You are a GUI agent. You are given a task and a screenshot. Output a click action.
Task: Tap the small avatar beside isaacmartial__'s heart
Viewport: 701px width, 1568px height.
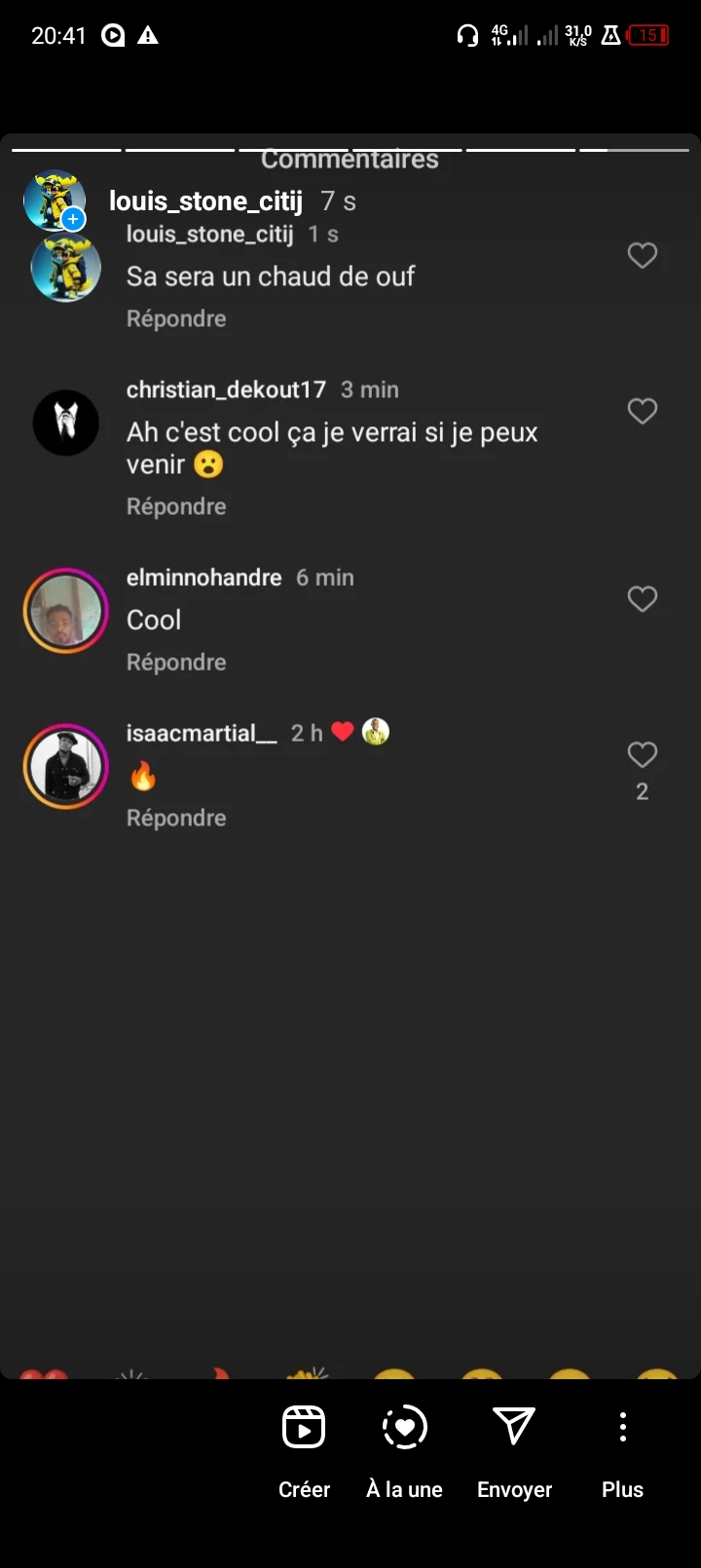376,732
